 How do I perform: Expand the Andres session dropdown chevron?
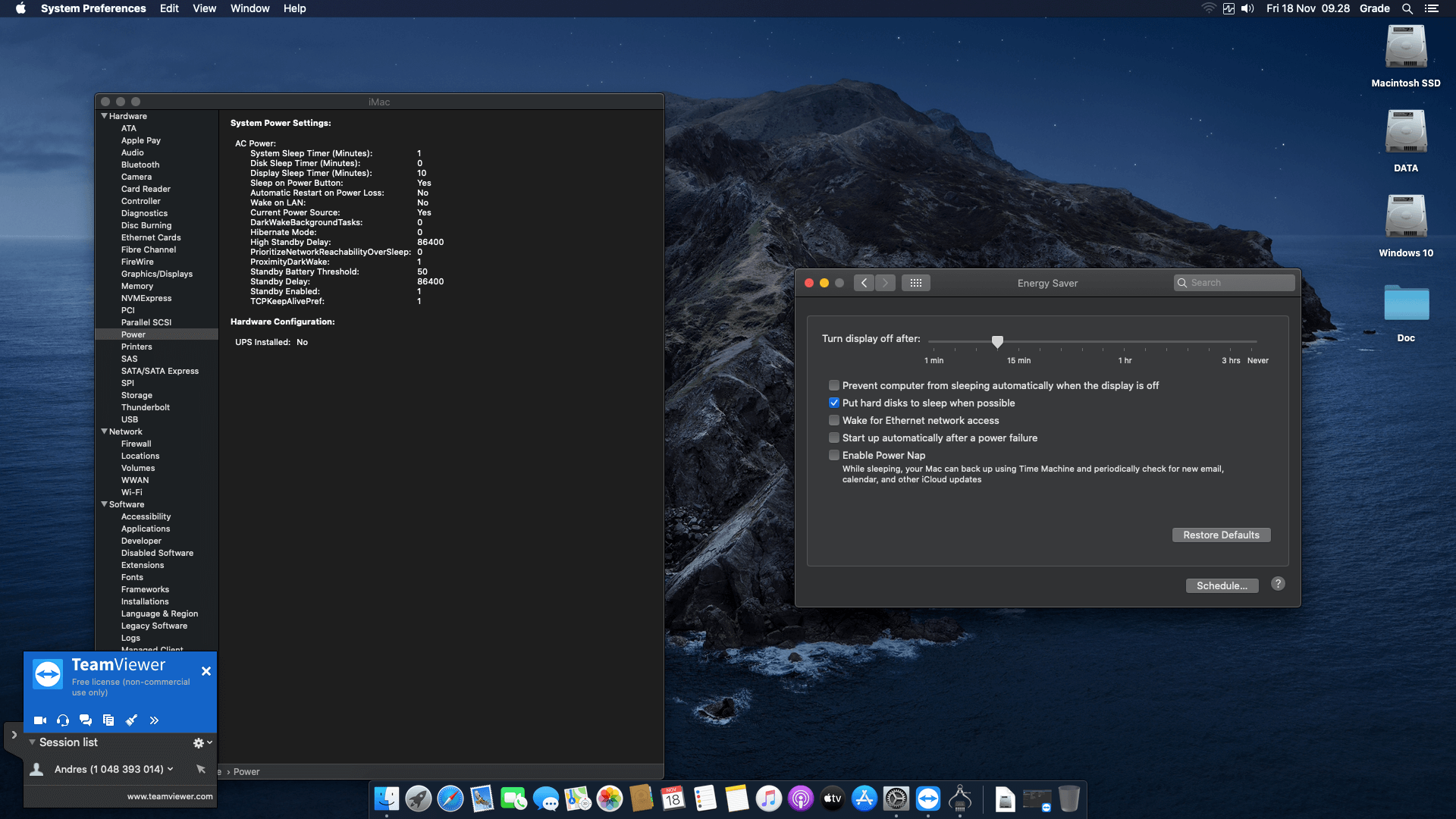(x=171, y=769)
